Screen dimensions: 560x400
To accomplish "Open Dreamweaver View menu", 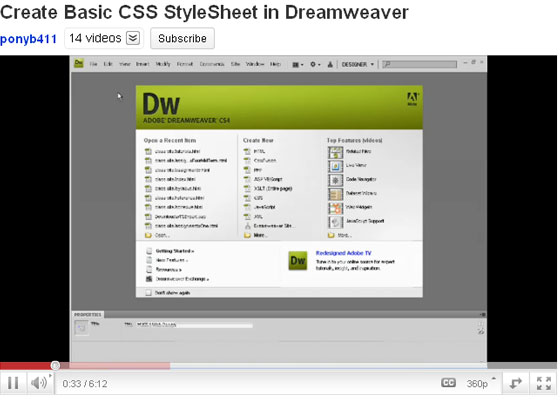I will 125,64.
